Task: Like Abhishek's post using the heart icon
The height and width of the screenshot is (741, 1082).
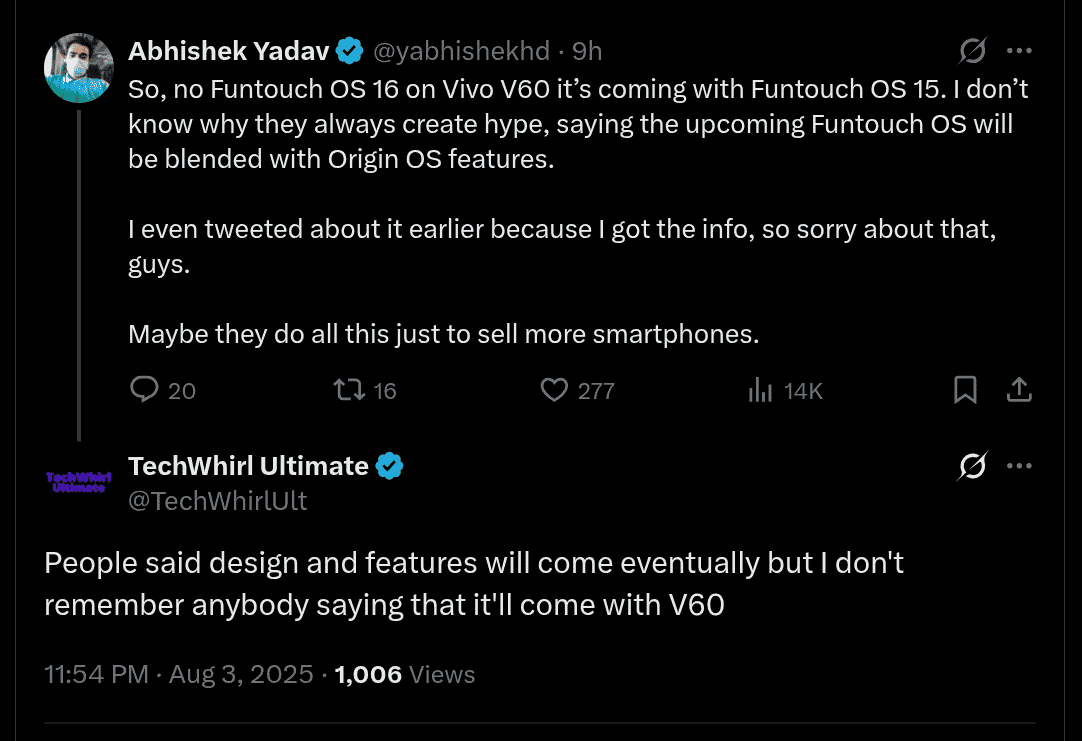Action: pos(554,390)
